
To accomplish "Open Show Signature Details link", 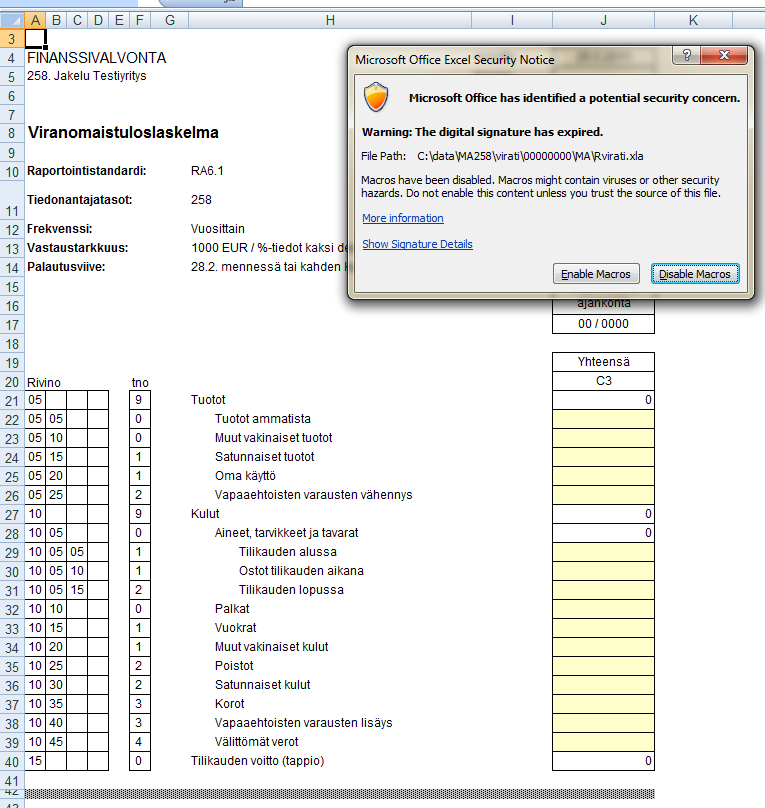I will [417, 244].
